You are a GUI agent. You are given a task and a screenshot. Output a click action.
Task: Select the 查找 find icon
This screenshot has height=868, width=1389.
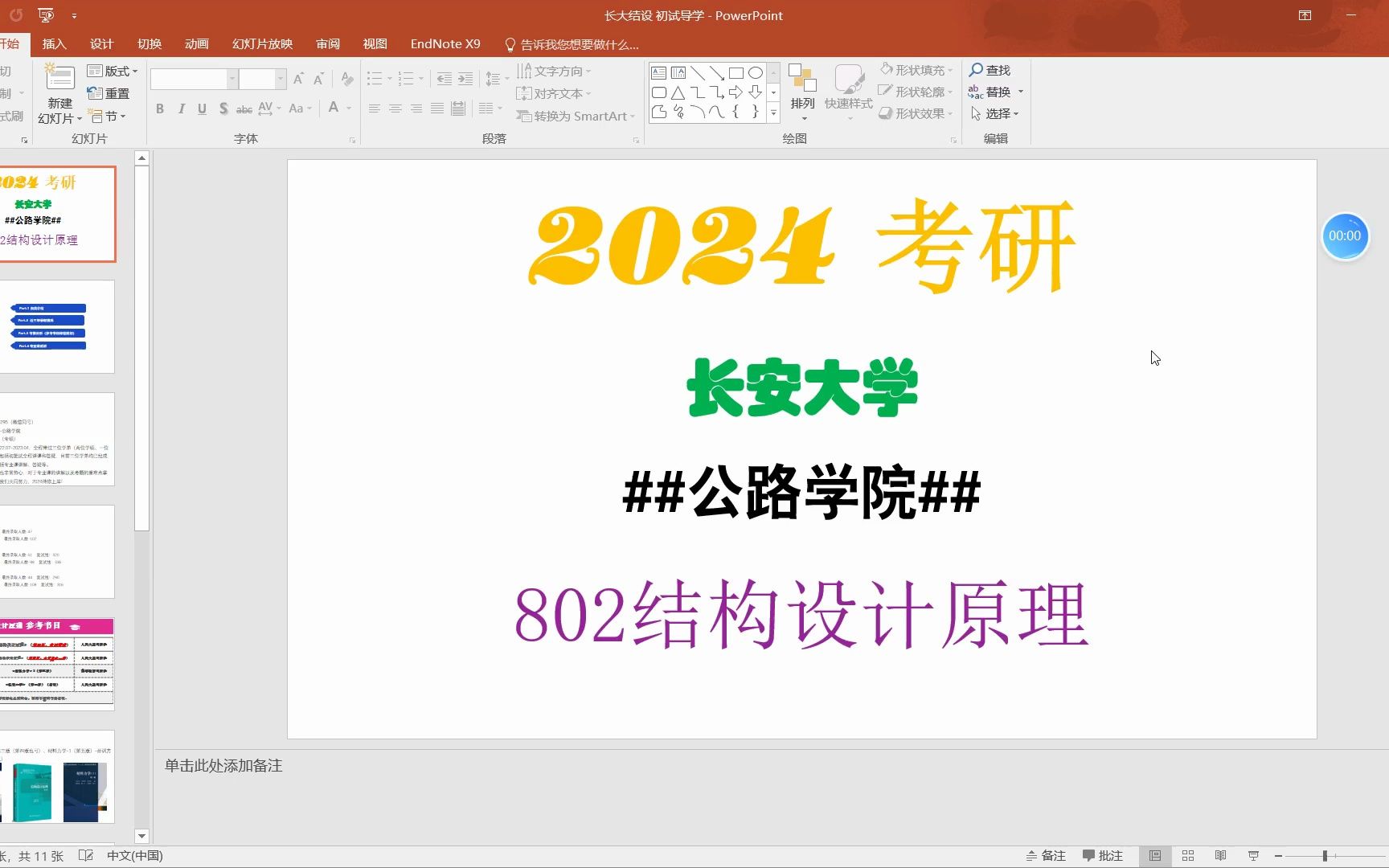point(991,70)
